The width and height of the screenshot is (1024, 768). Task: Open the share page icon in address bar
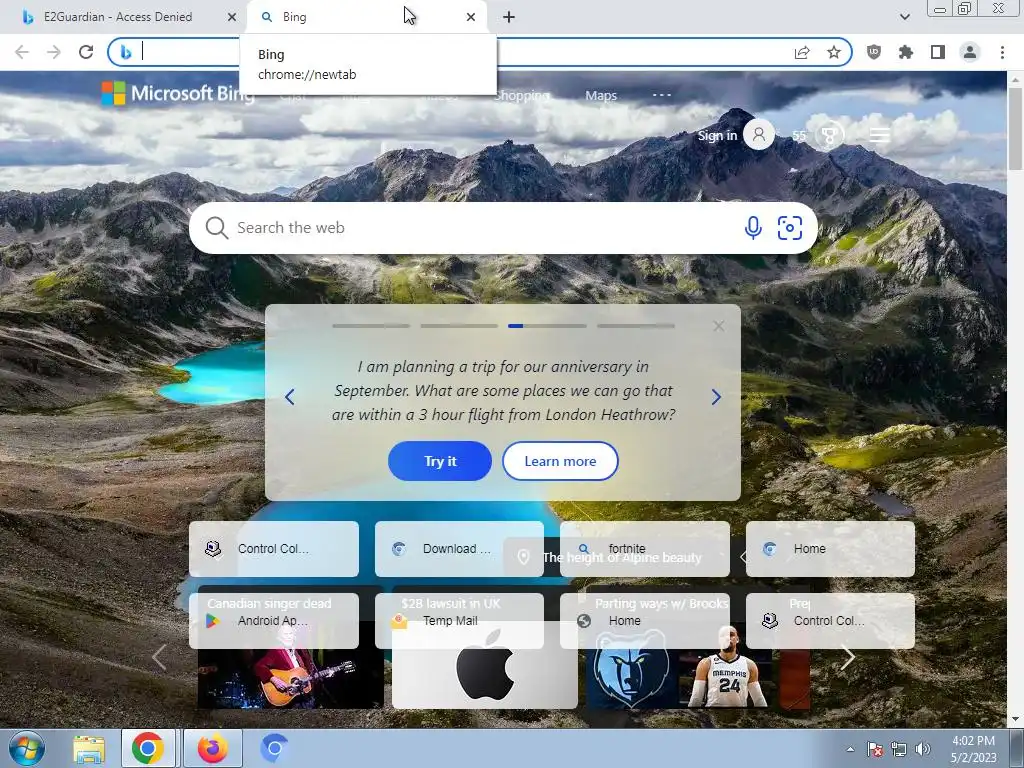click(802, 52)
